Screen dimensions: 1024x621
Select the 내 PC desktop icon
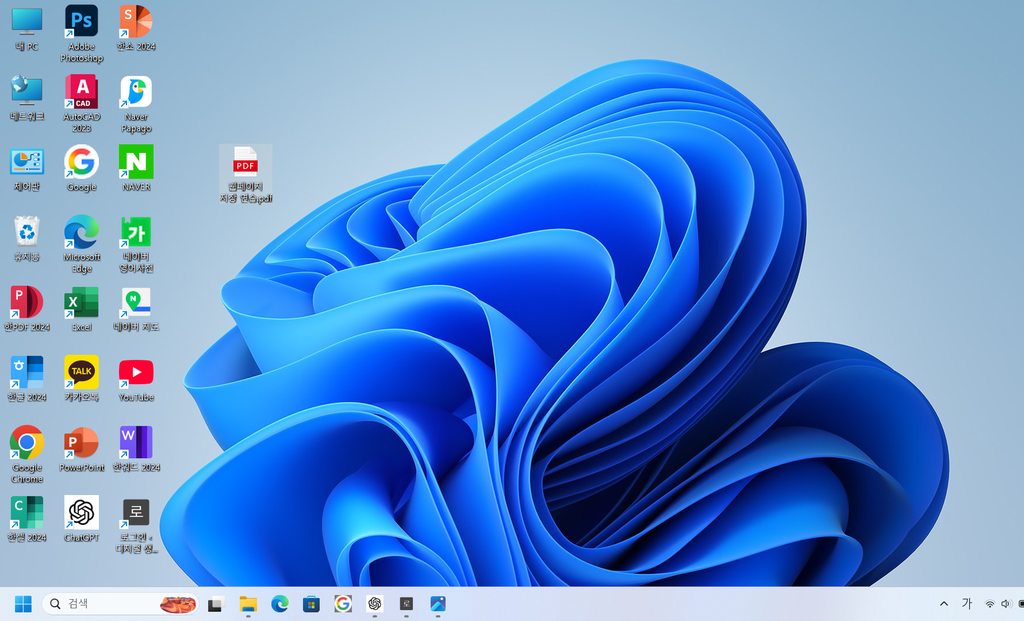click(x=27, y=29)
